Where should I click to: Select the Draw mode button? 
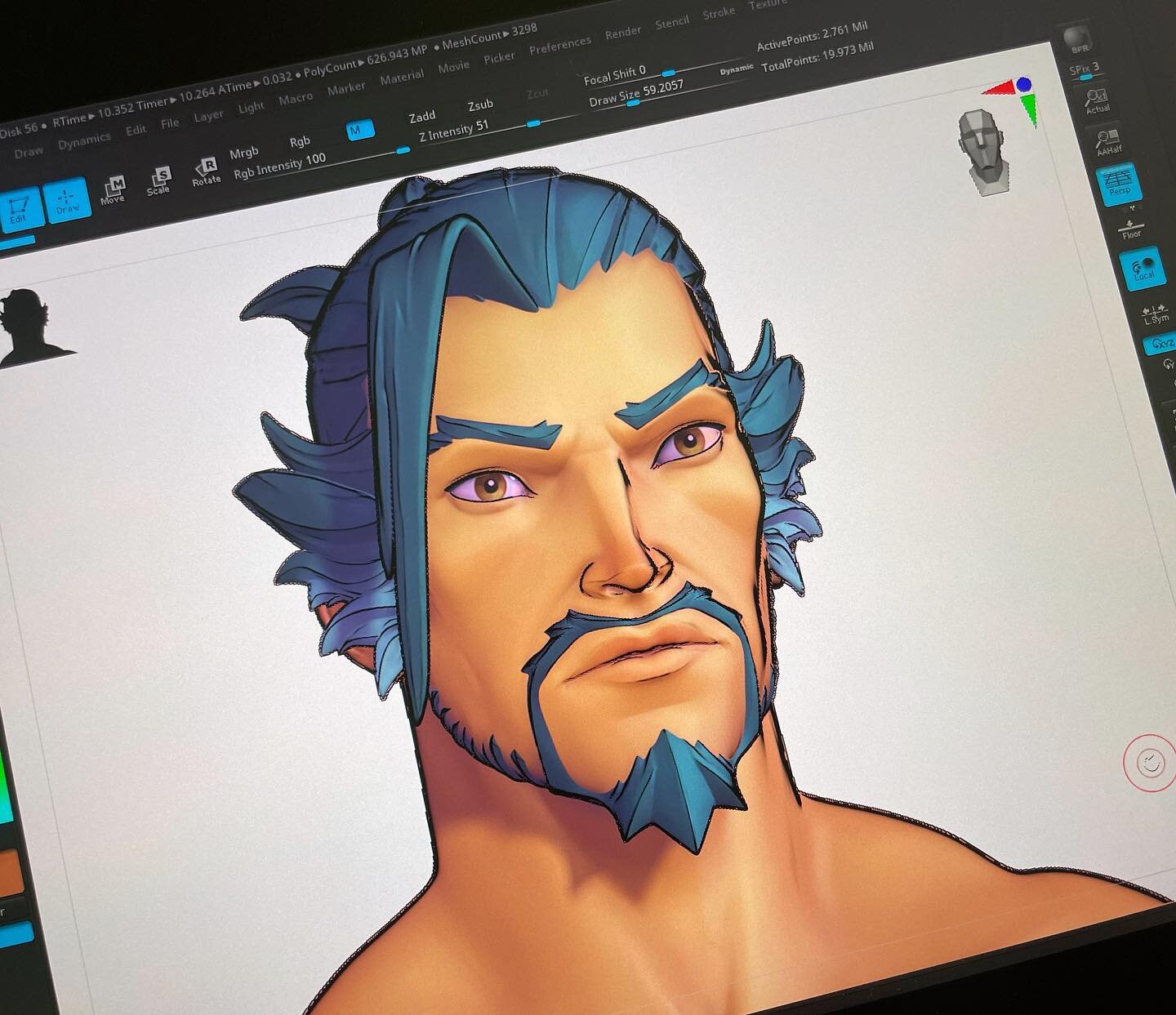point(66,202)
